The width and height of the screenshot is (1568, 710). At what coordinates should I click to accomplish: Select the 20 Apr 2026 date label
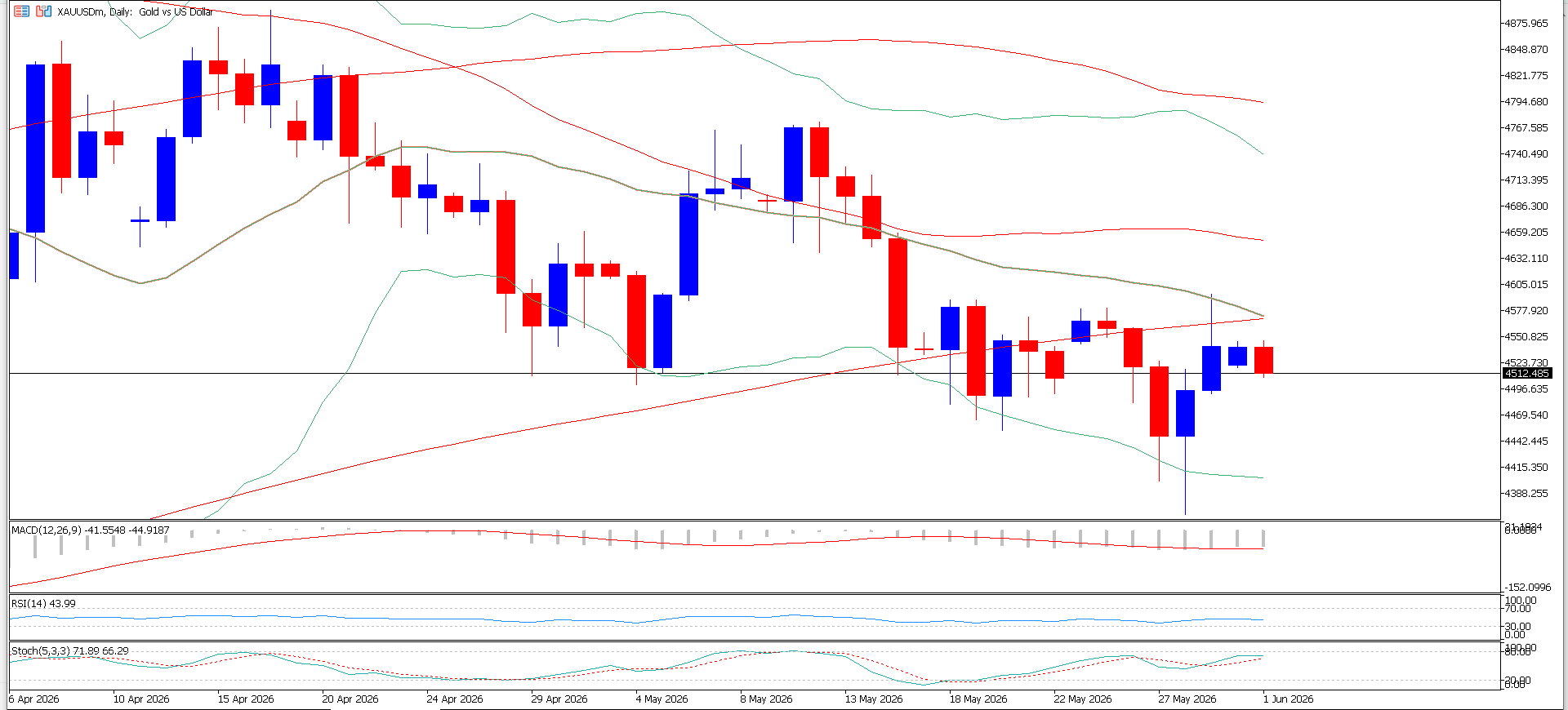(350, 699)
